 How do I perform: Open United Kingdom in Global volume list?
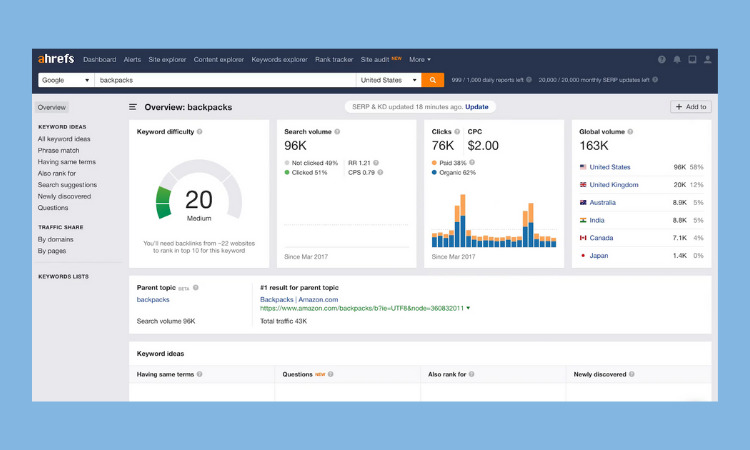(614, 185)
